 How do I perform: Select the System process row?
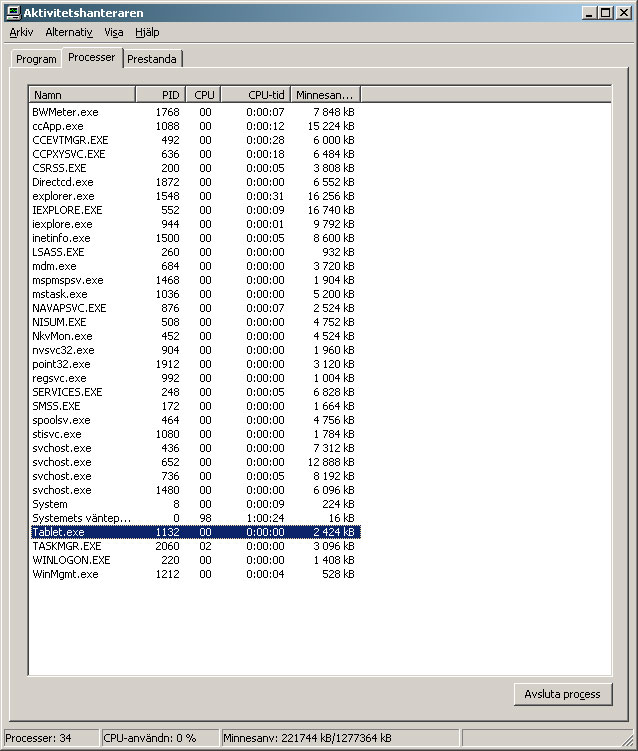195,504
